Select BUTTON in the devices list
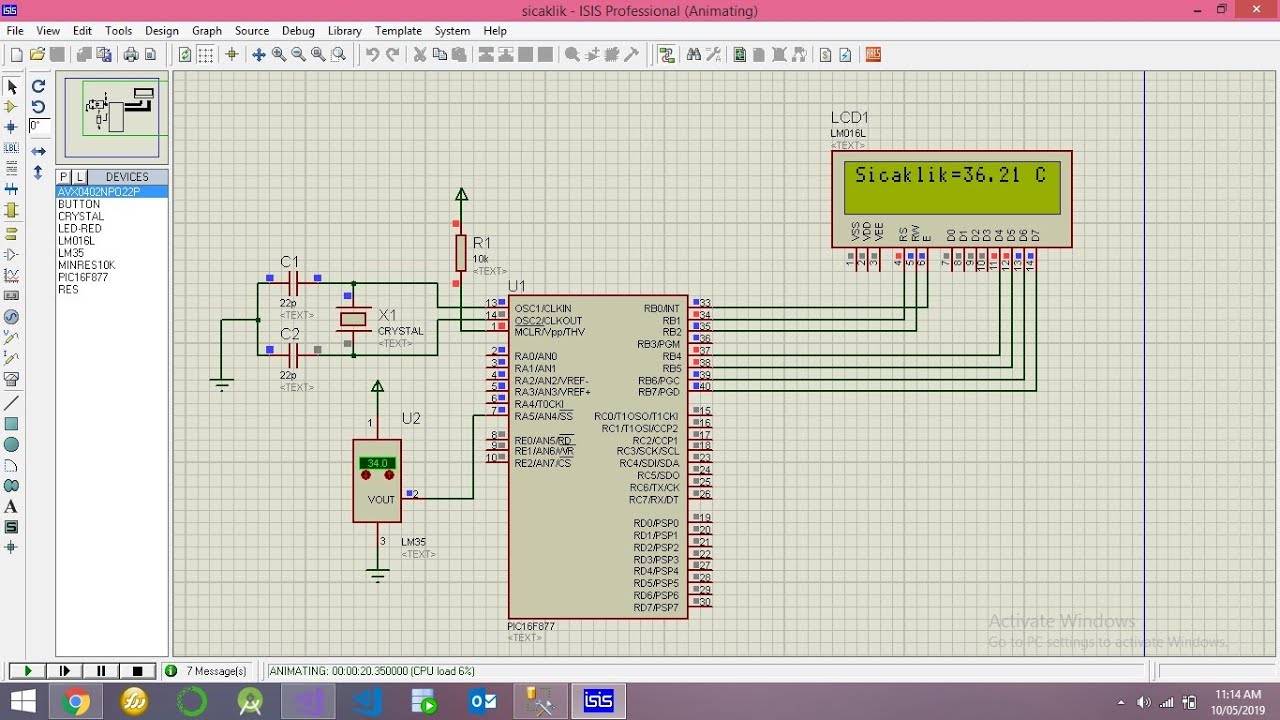The image size is (1280, 720). pyautogui.click(x=79, y=204)
